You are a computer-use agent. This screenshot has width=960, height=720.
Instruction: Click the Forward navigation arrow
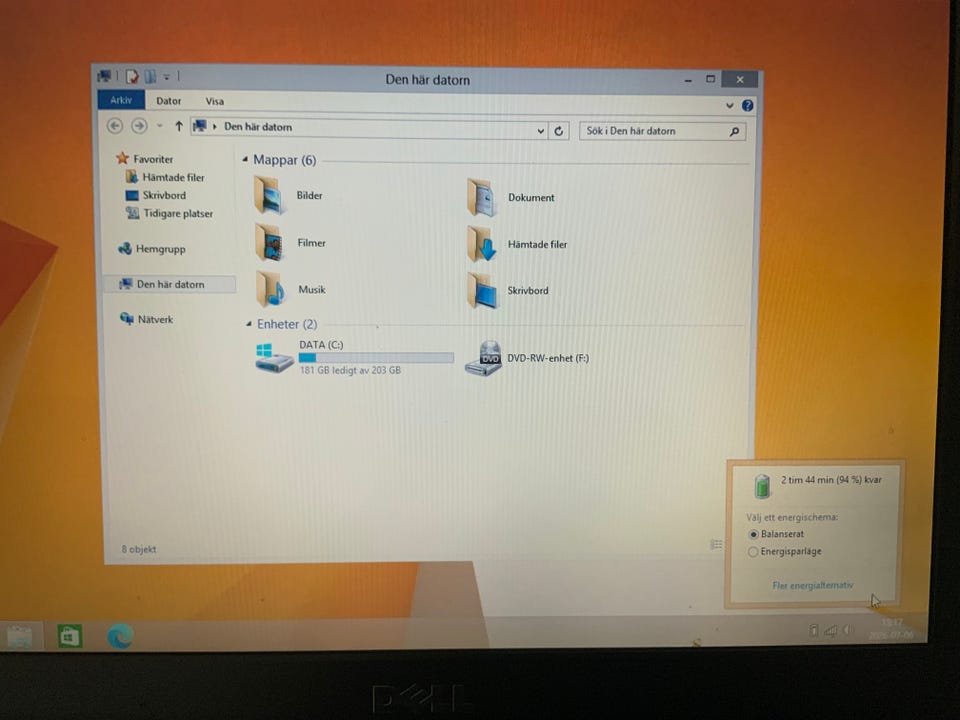tap(140, 126)
